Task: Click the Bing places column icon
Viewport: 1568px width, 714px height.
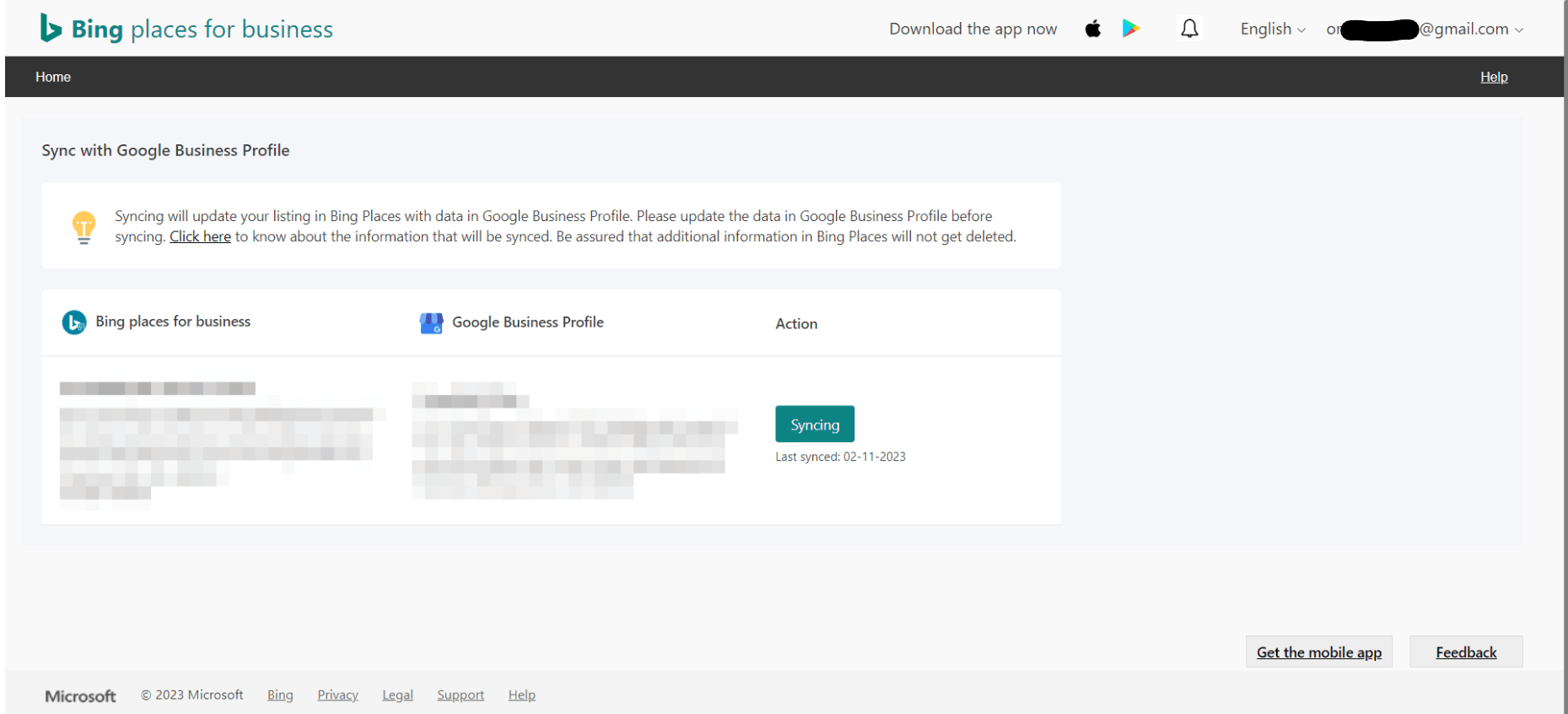Action: pos(74,322)
